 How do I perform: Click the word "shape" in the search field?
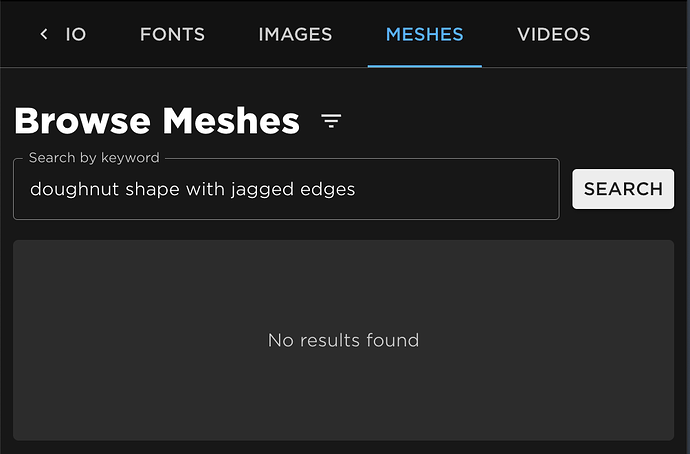(x=151, y=189)
